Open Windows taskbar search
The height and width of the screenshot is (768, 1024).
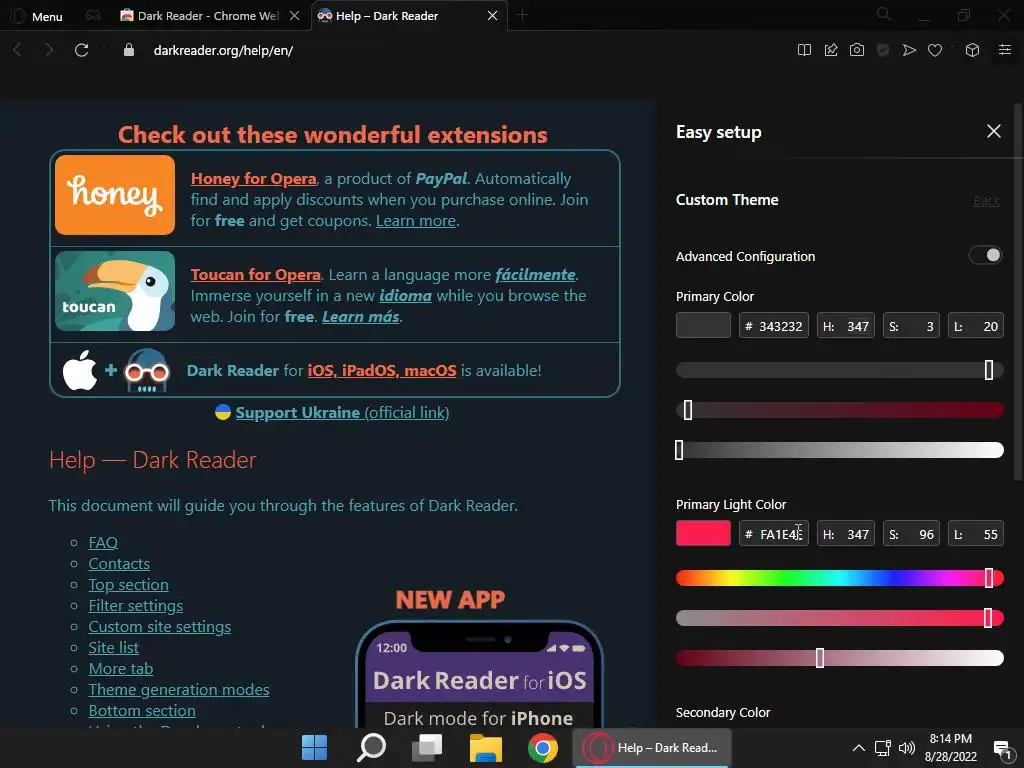pyautogui.click(x=371, y=748)
